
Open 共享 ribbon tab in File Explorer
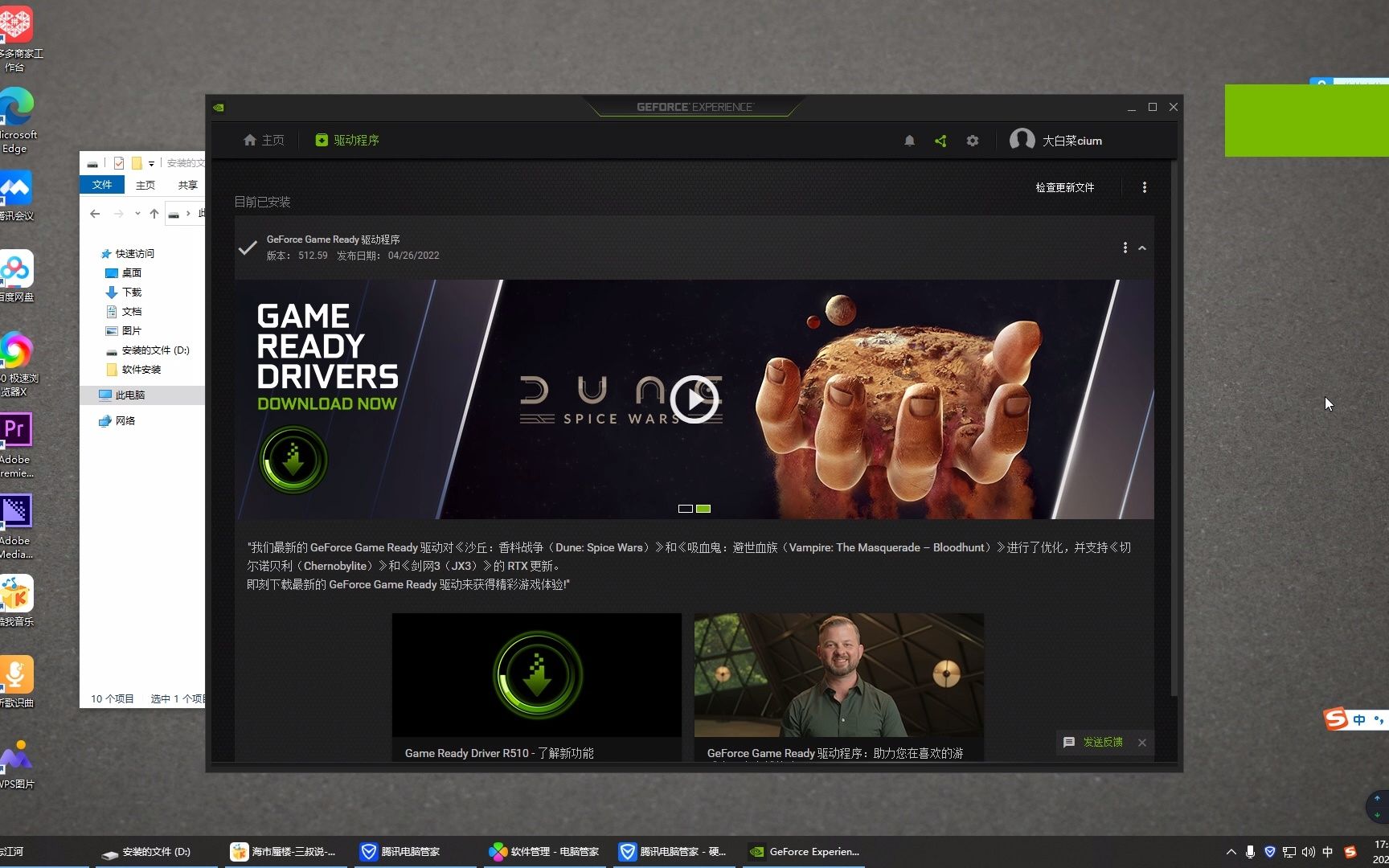pos(188,185)
